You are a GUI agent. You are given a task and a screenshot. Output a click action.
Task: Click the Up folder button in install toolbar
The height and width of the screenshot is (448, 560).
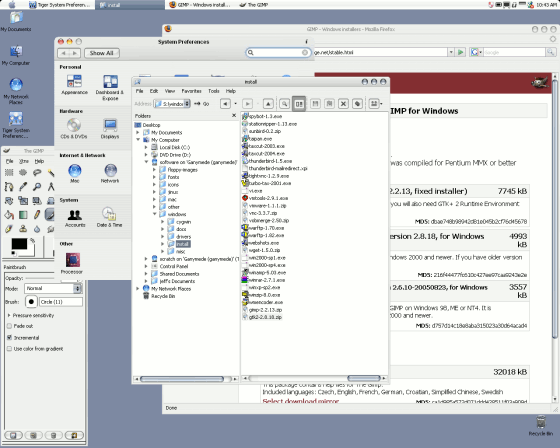[x=268, y=104]
